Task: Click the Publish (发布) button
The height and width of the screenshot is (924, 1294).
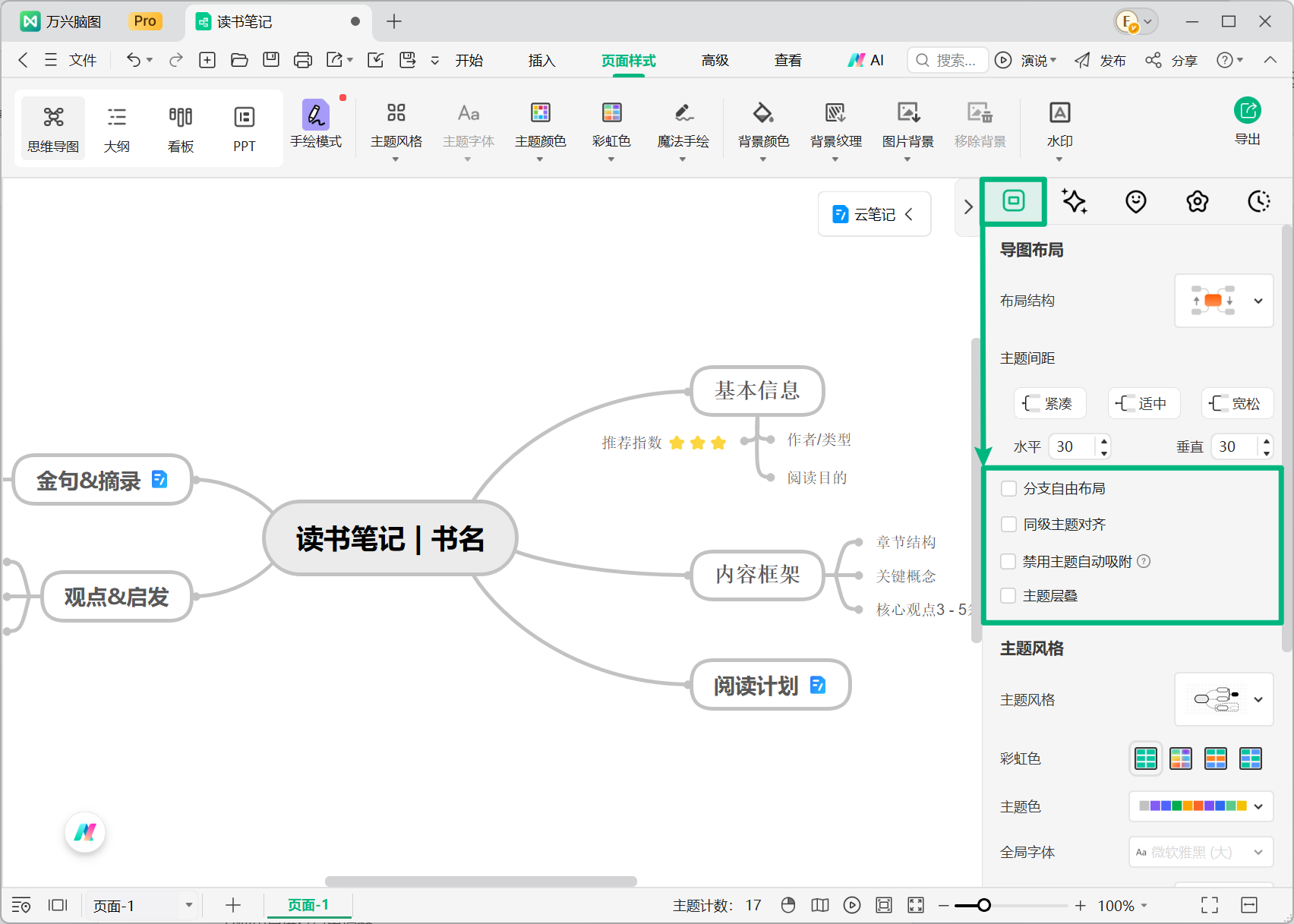Action: (x=1100, y=60)
